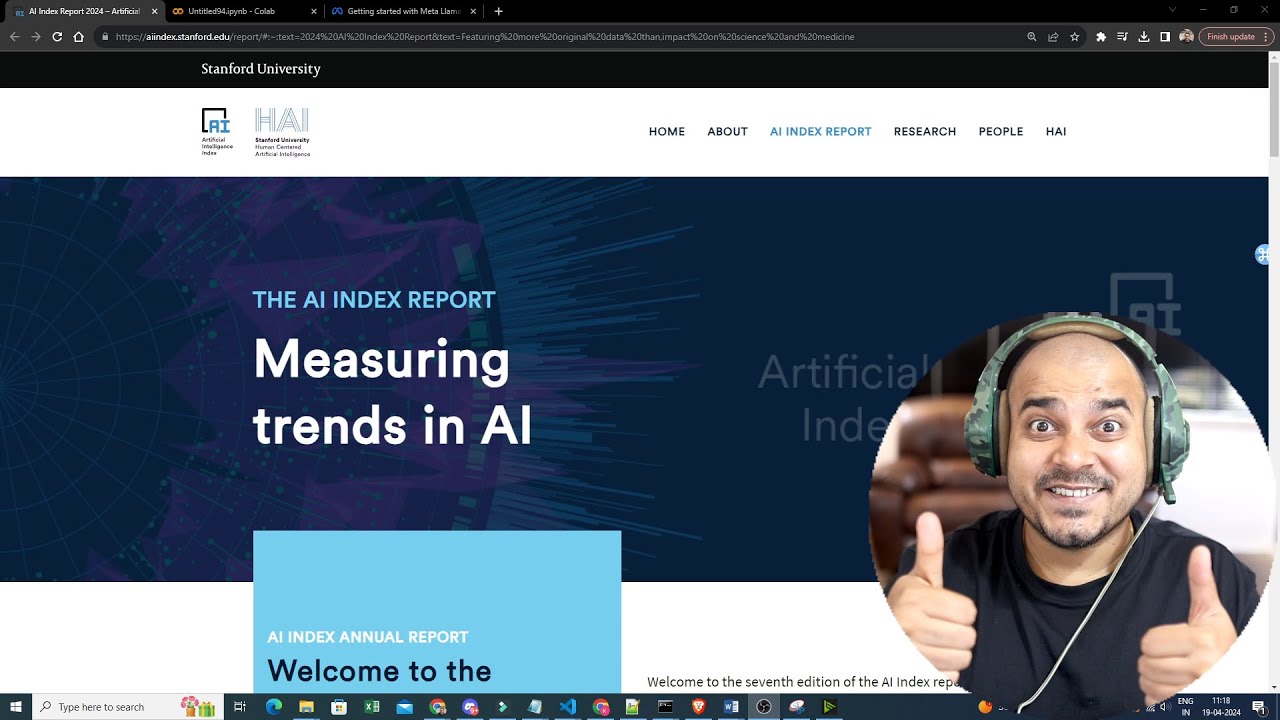Click the Finish update button
This screenshot has height=720, width=1280.
click(x=1236, y=37)
